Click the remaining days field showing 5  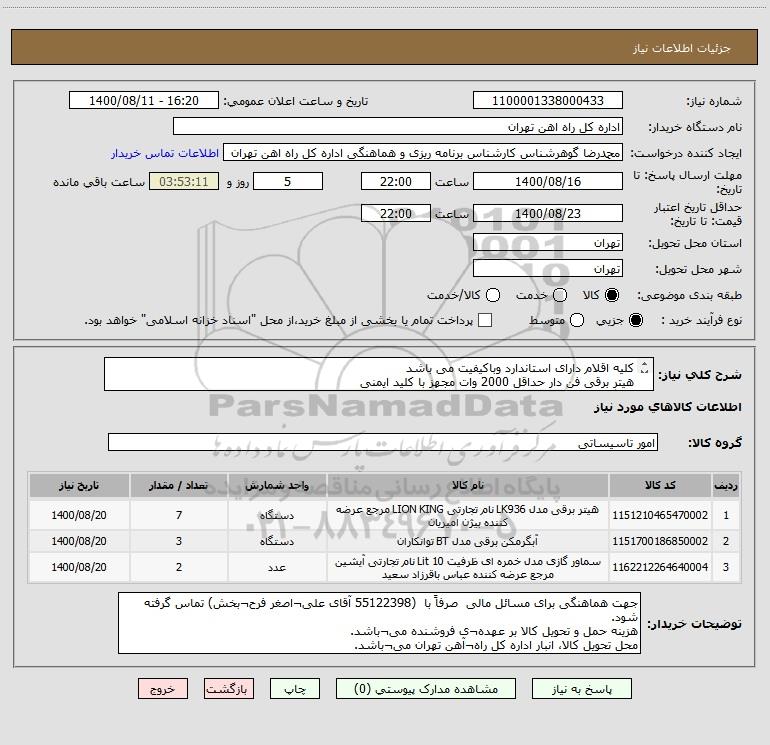(288, 181)
